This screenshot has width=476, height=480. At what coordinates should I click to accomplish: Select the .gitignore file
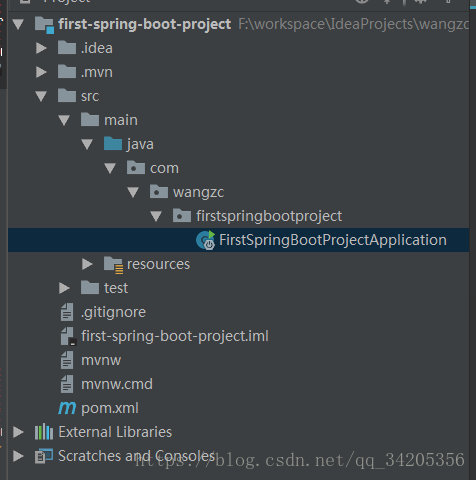point(113,312)
